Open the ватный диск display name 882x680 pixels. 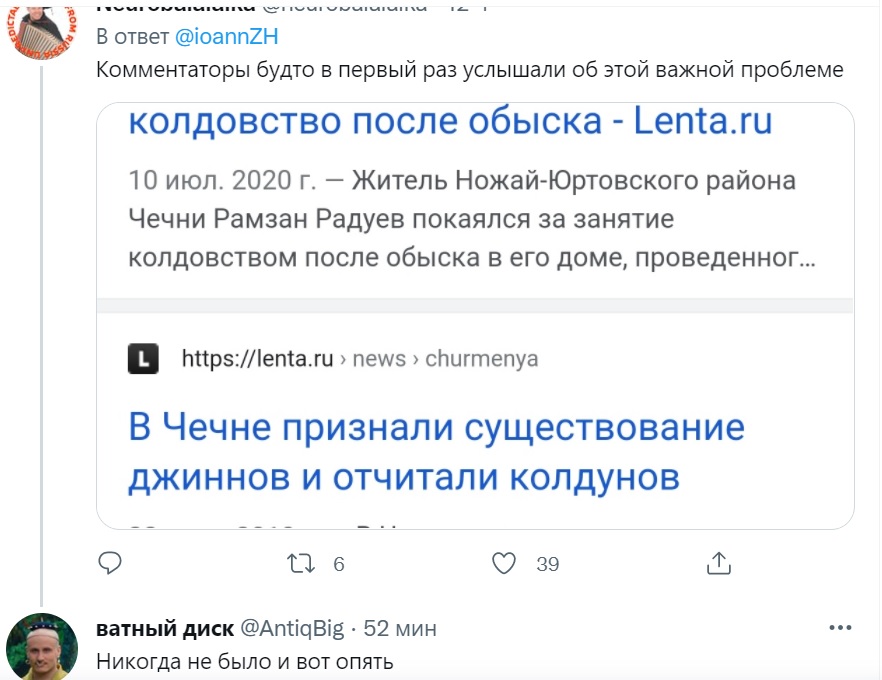(x=164, y=628)
